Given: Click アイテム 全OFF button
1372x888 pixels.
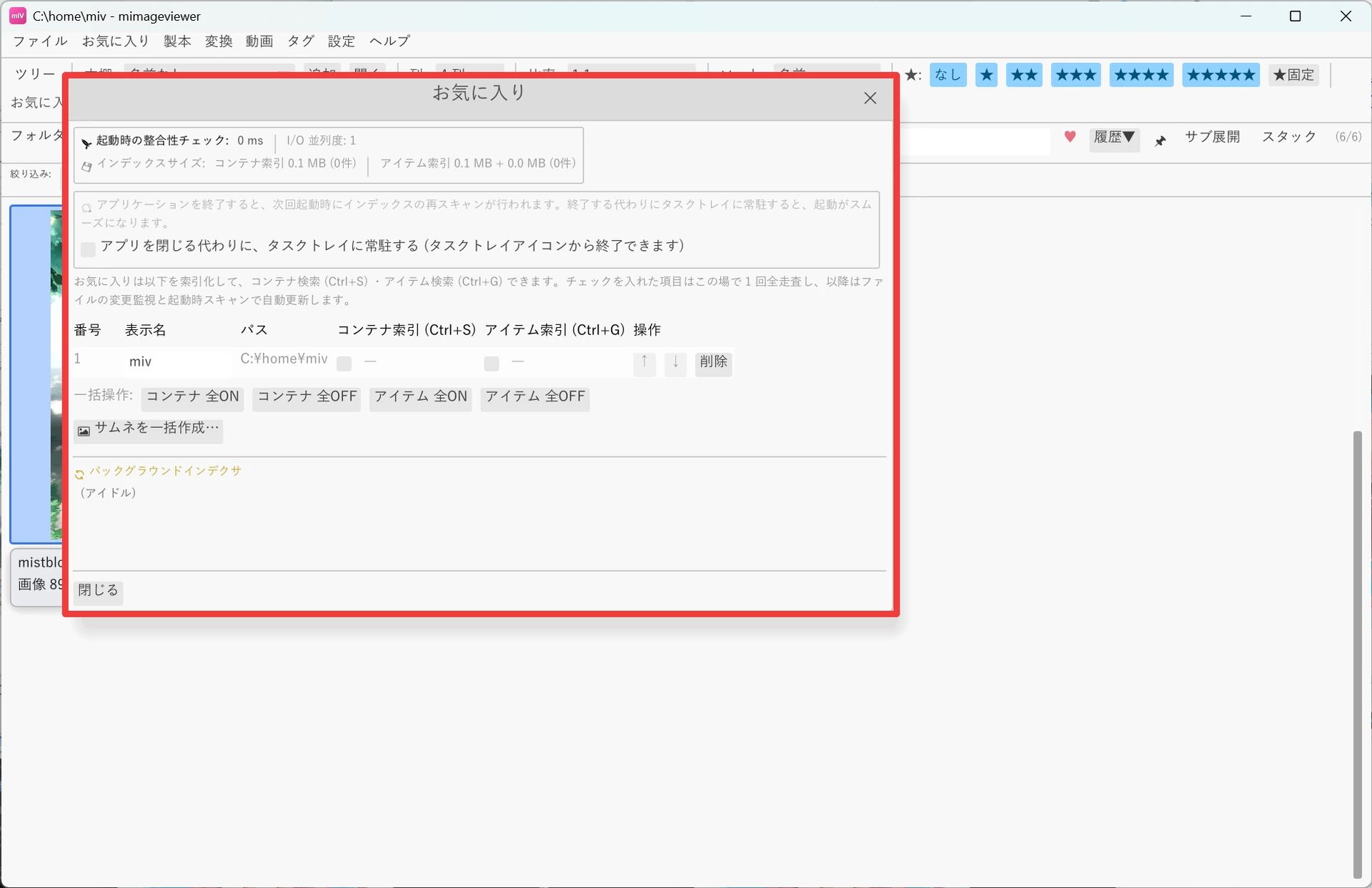Looking at the screenshot, I should tap(535, 398).
